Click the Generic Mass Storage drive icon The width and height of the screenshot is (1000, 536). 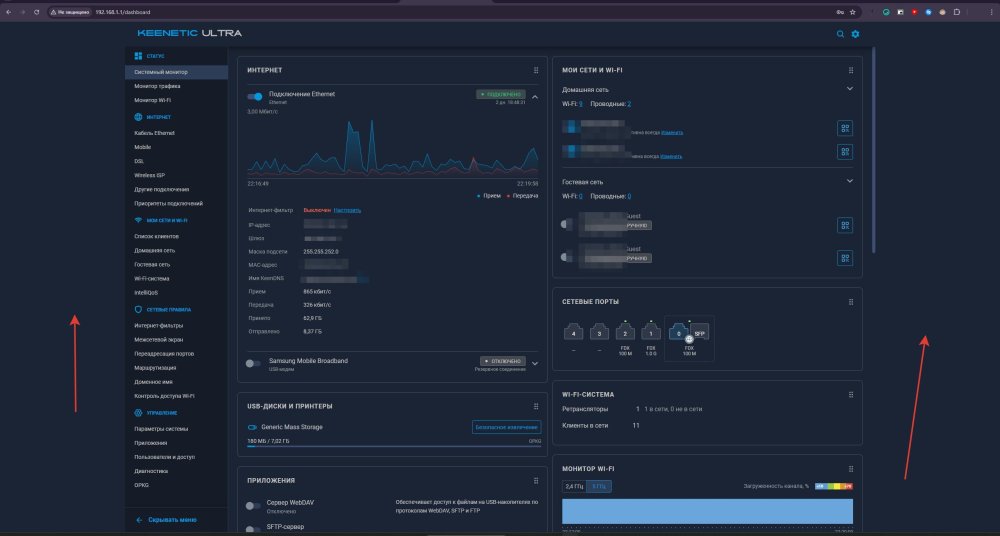(x=252, y=427)
